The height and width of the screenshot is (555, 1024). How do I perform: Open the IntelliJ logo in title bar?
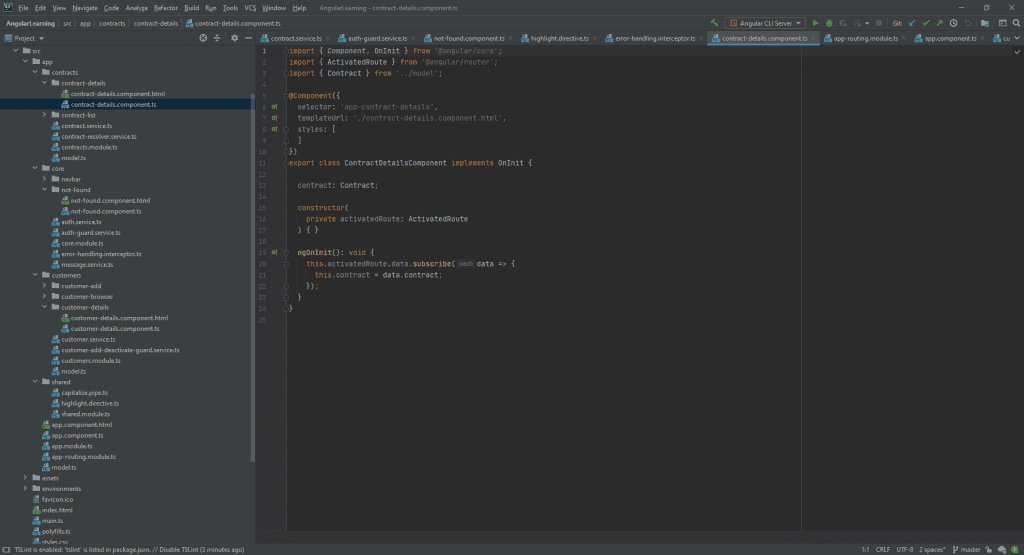coord(7,7)
